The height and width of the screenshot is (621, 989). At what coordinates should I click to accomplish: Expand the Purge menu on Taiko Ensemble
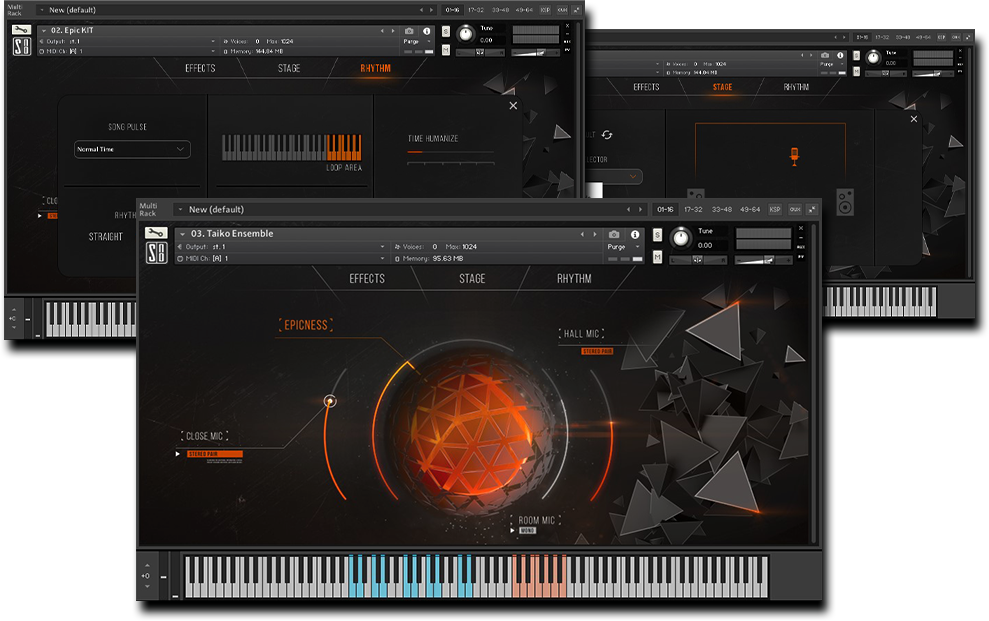[622, 246]
